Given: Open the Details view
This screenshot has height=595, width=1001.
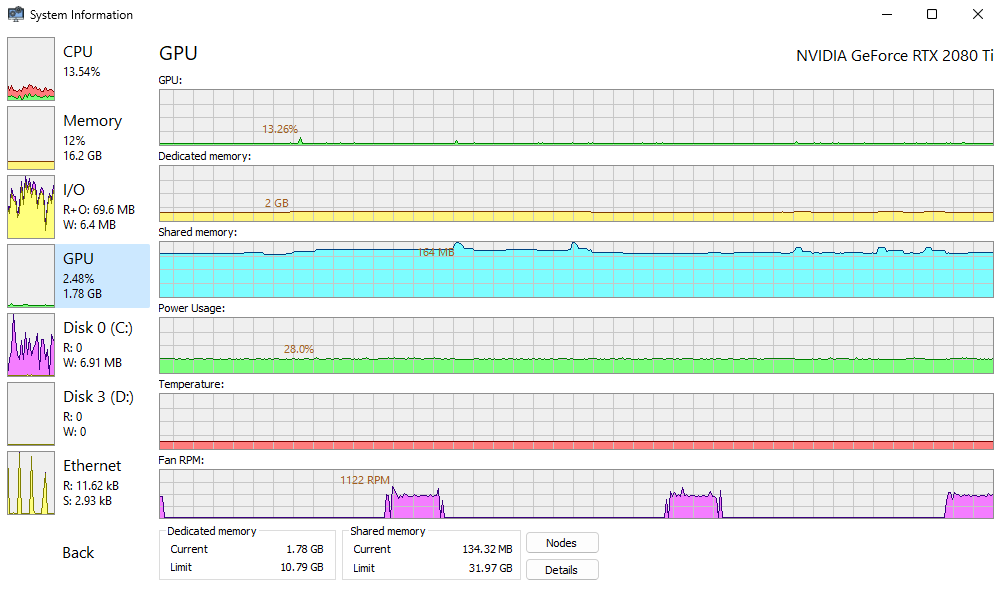Looking at the screenshot, I should click(x=562, y=569).
